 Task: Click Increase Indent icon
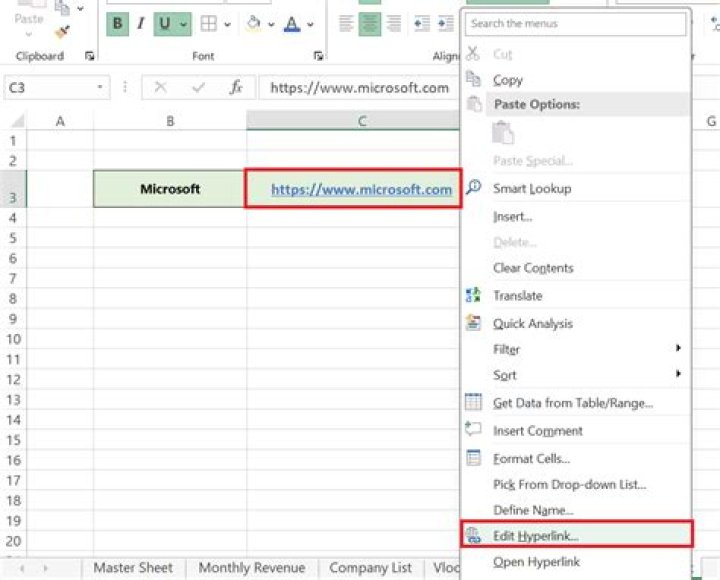tap(445, 23)
